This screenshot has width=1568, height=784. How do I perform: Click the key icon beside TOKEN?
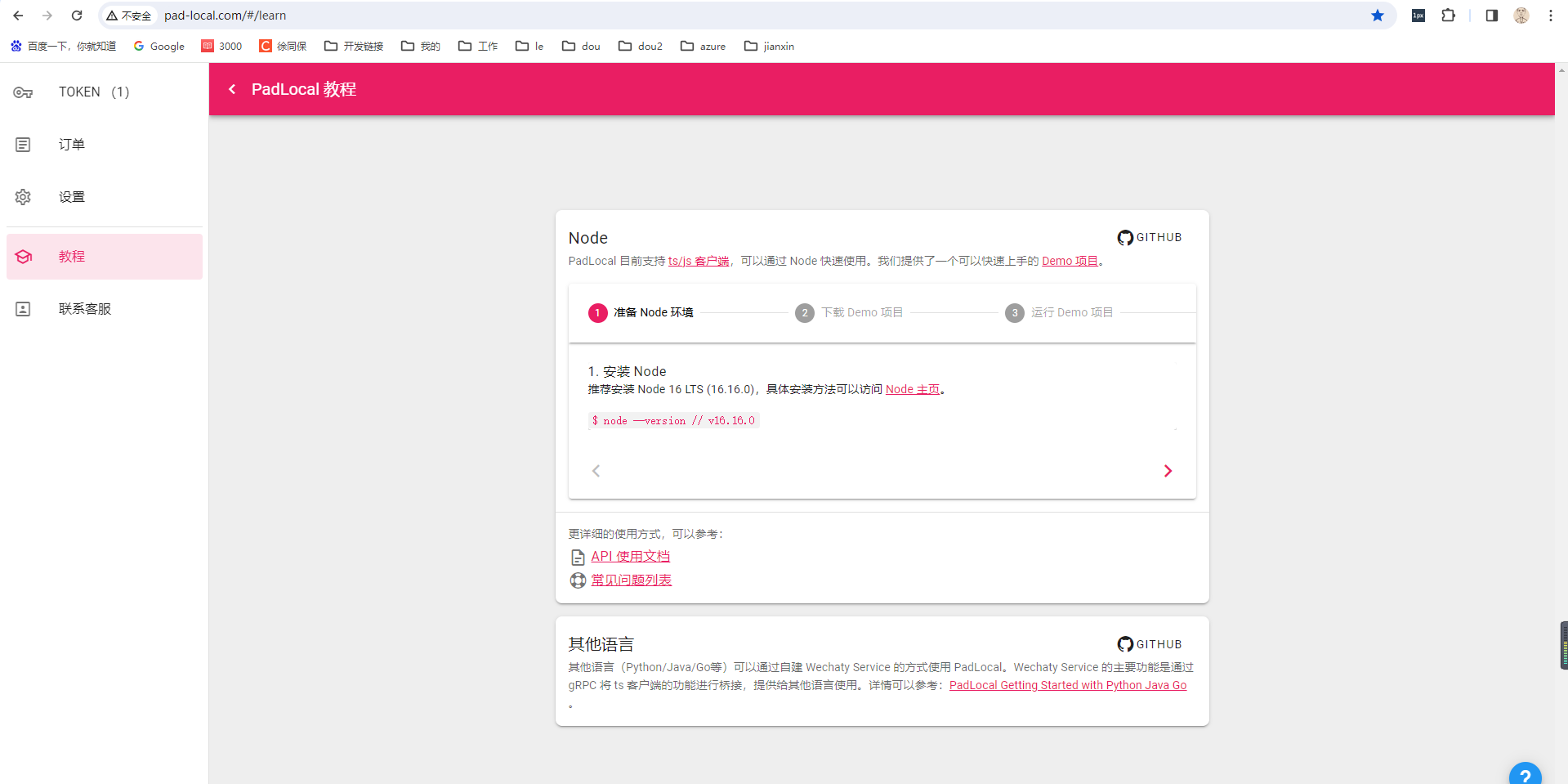coord(23,92)
